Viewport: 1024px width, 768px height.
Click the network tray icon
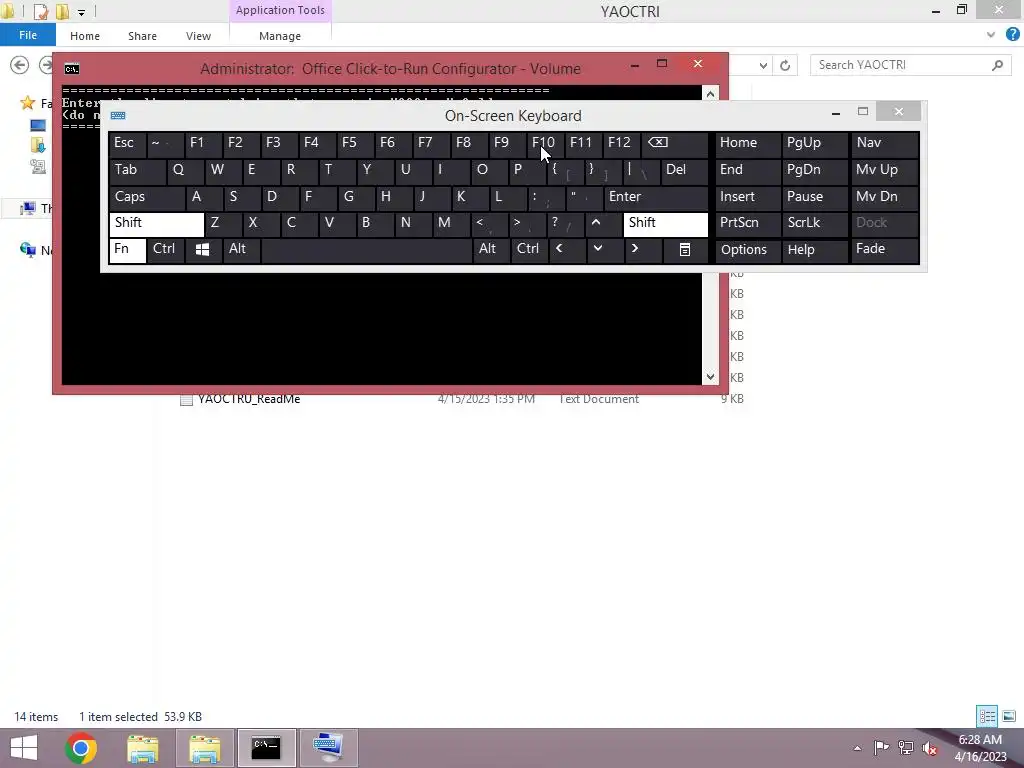click(x=906, y=748)
